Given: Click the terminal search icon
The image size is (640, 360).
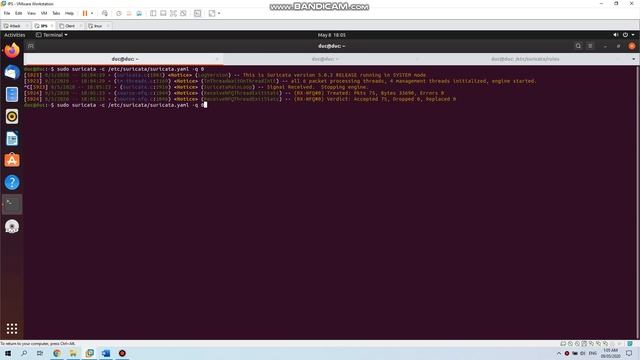Looking at the screenshot, I should click(578, 46).
